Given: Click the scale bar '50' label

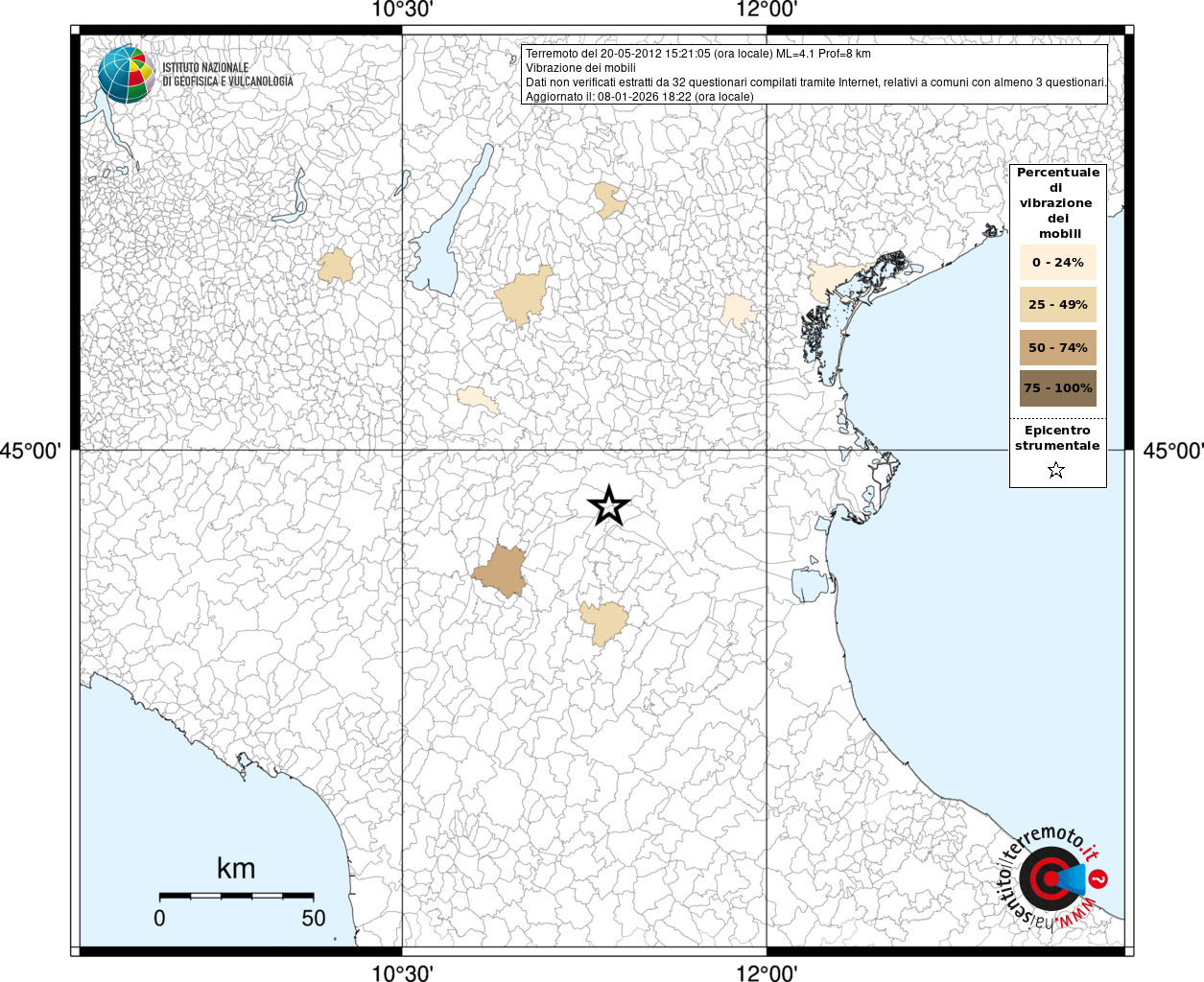Looking at the screenshot, I should [314, 918].
